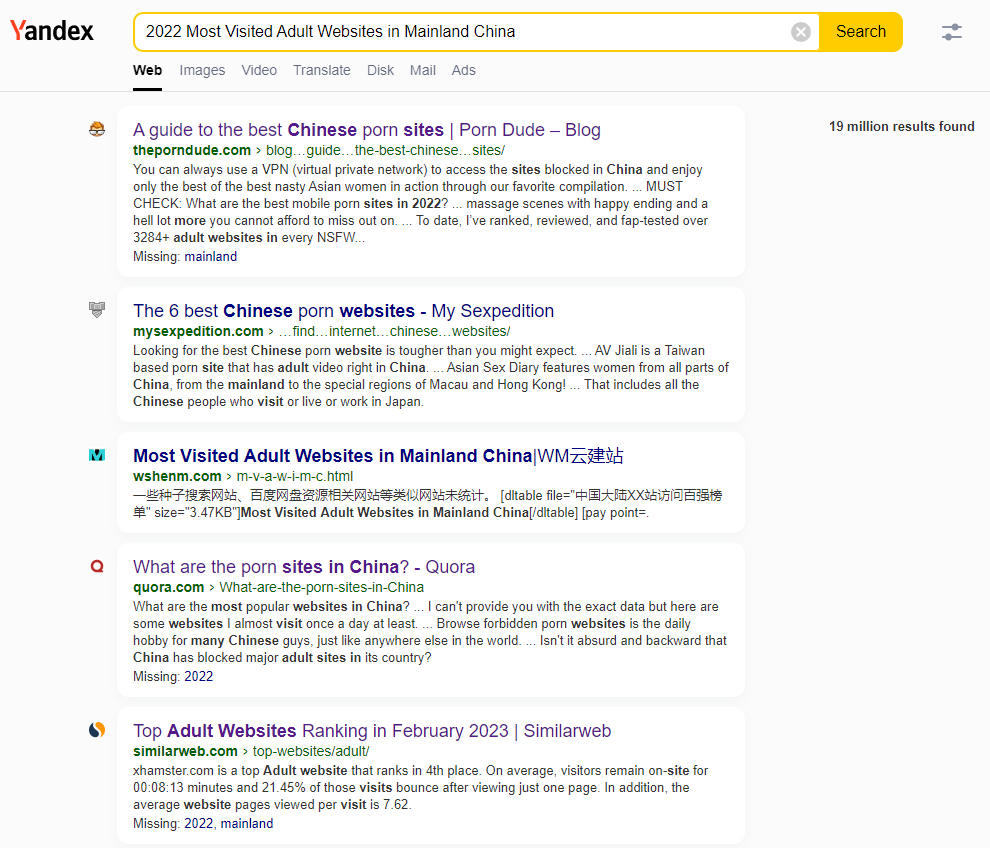
Task: Select the Web tab
Action: pyautogui.click(x=147, y=70)
